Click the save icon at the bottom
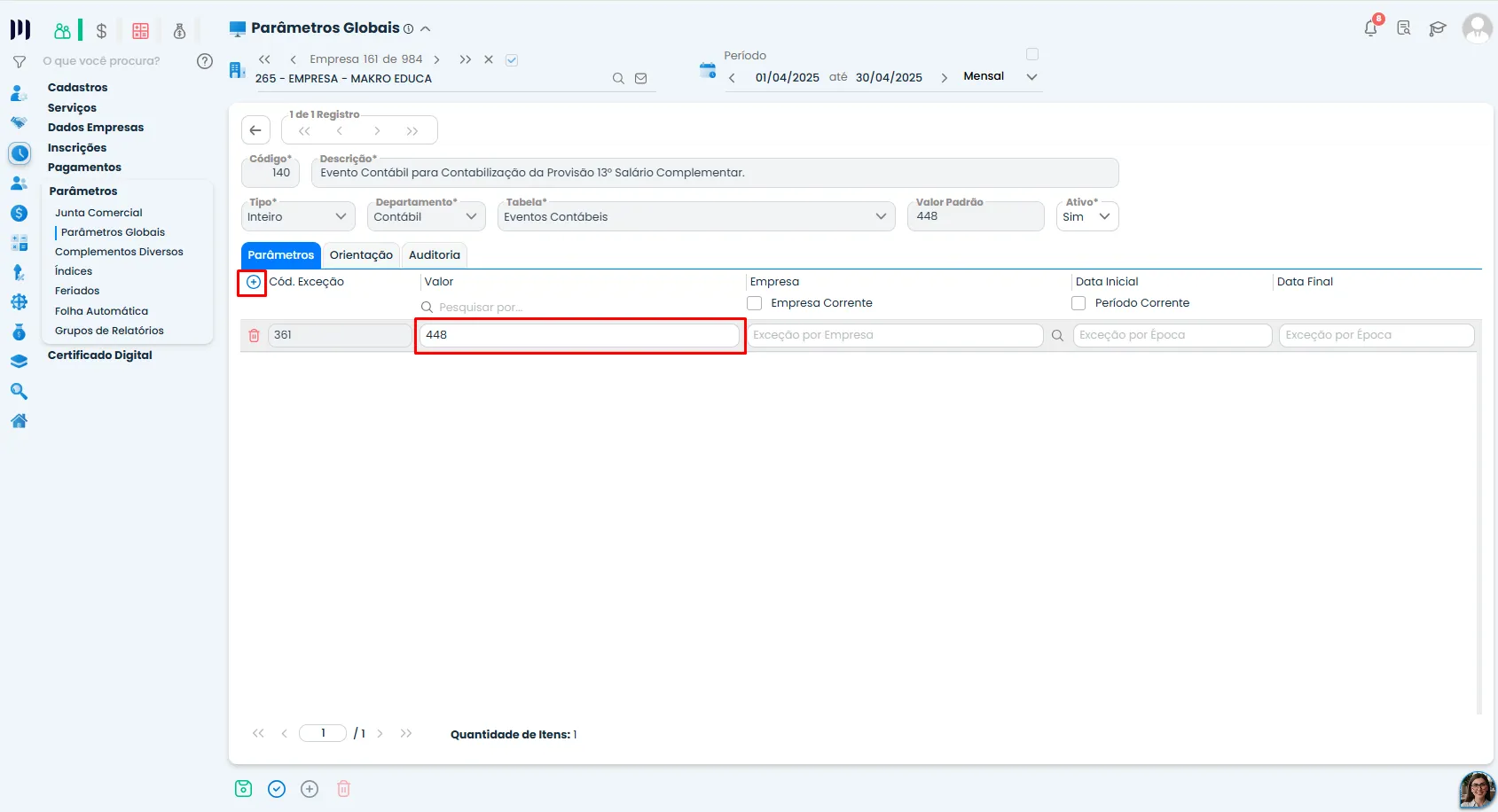Viewport: 1498px width, 812px height. point(244,788)
